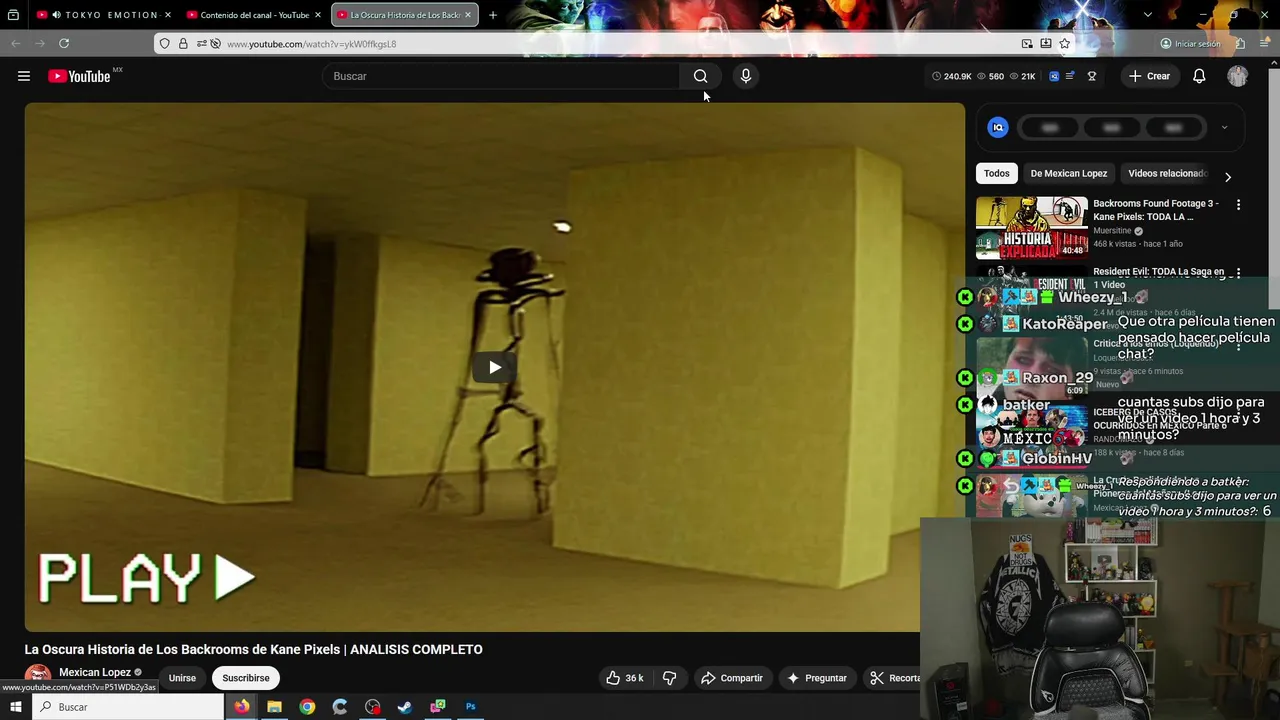Click the Windows Start button
Image resolution: width=1280 pixels, height=720 pixels.
[16, 707]
